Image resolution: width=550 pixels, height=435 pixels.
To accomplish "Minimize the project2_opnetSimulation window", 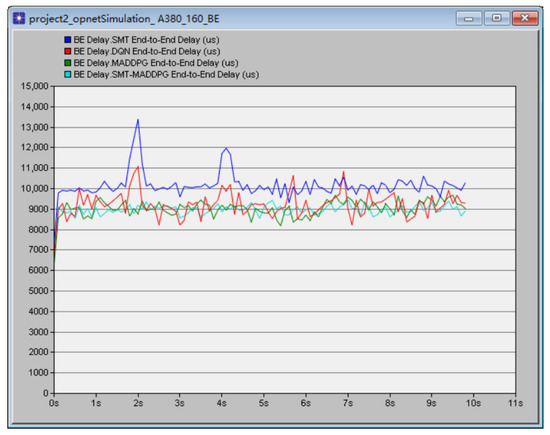I will pos(469,18).
